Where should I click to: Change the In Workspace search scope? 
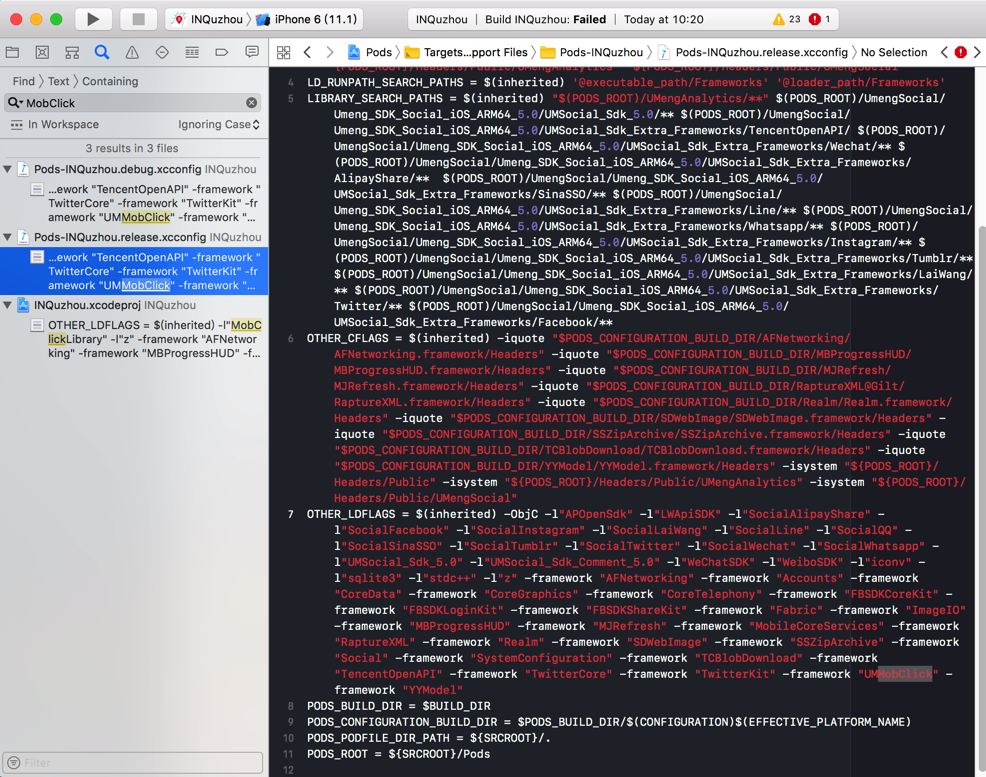(x=55, y=124)
